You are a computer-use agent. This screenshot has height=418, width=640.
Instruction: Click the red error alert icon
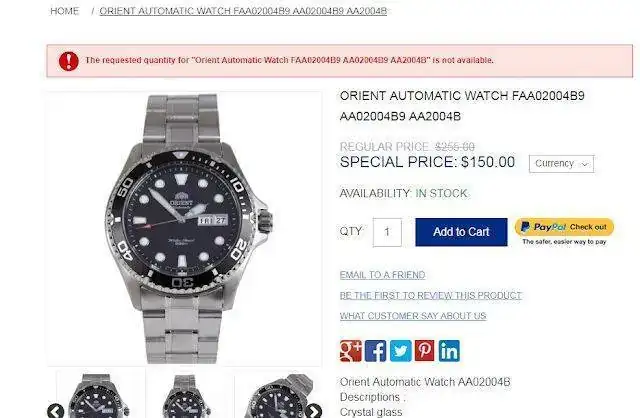coord(69,61)
